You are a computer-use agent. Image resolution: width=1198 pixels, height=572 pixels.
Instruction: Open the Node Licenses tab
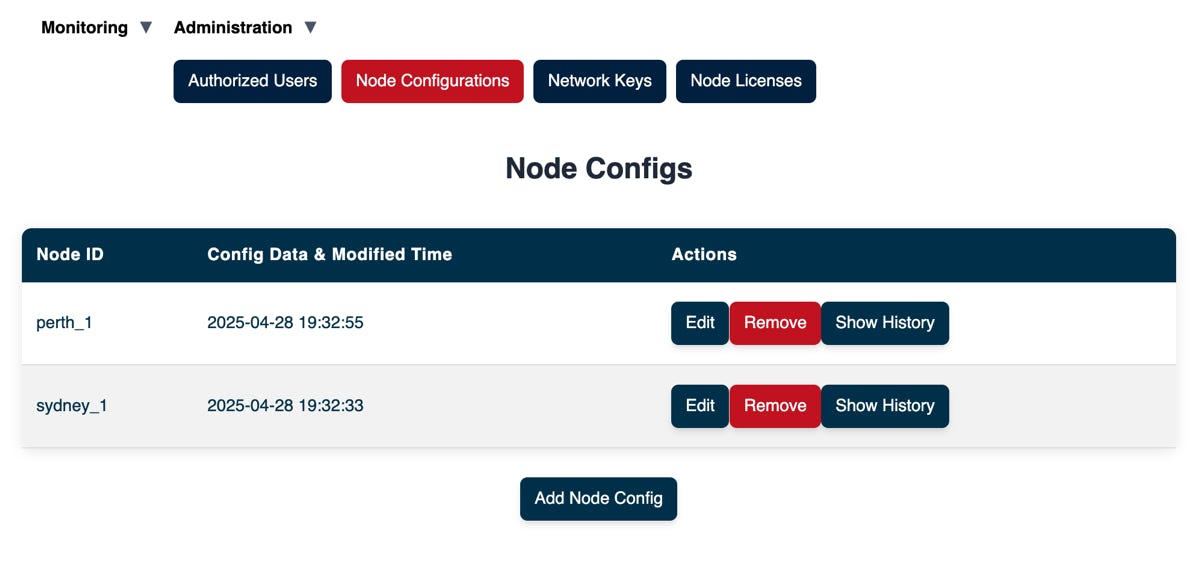point(746,81)
